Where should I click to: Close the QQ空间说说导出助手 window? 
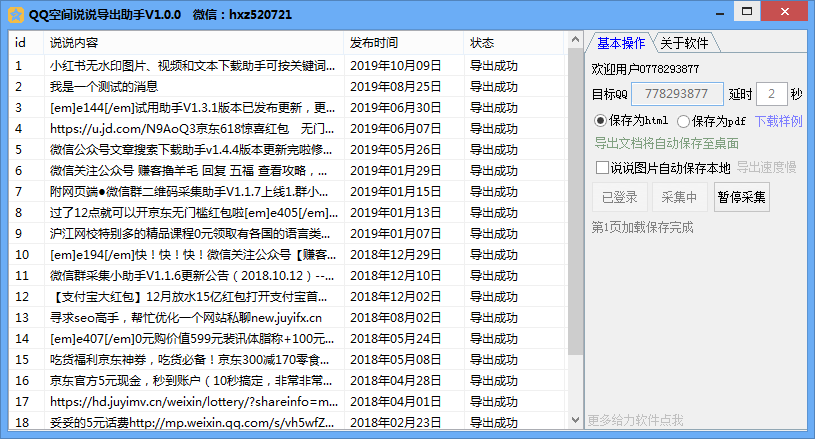tap(785, 11)
